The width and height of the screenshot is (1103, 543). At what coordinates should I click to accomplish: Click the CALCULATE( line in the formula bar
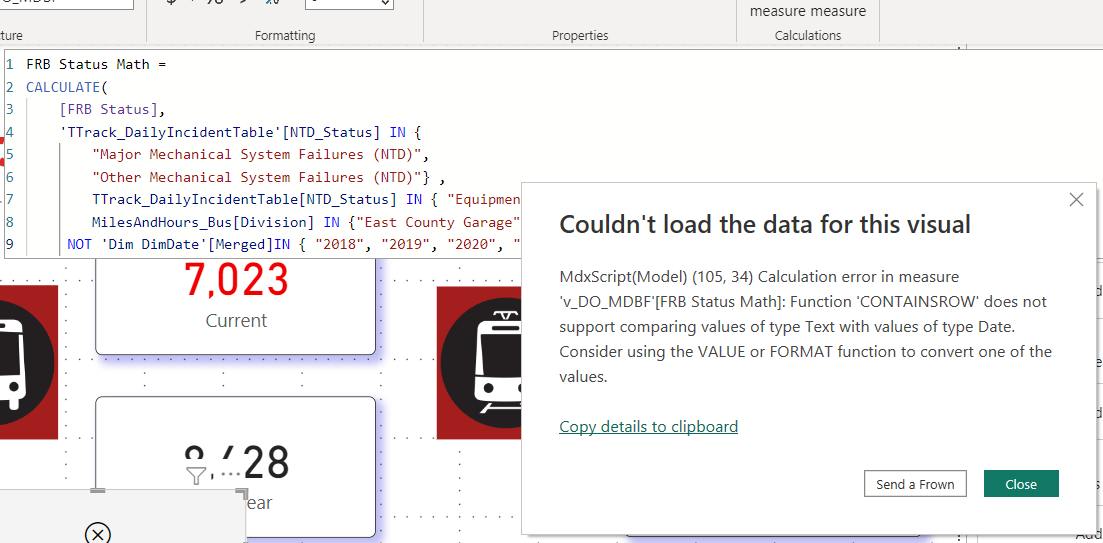[x=65, y=87]
